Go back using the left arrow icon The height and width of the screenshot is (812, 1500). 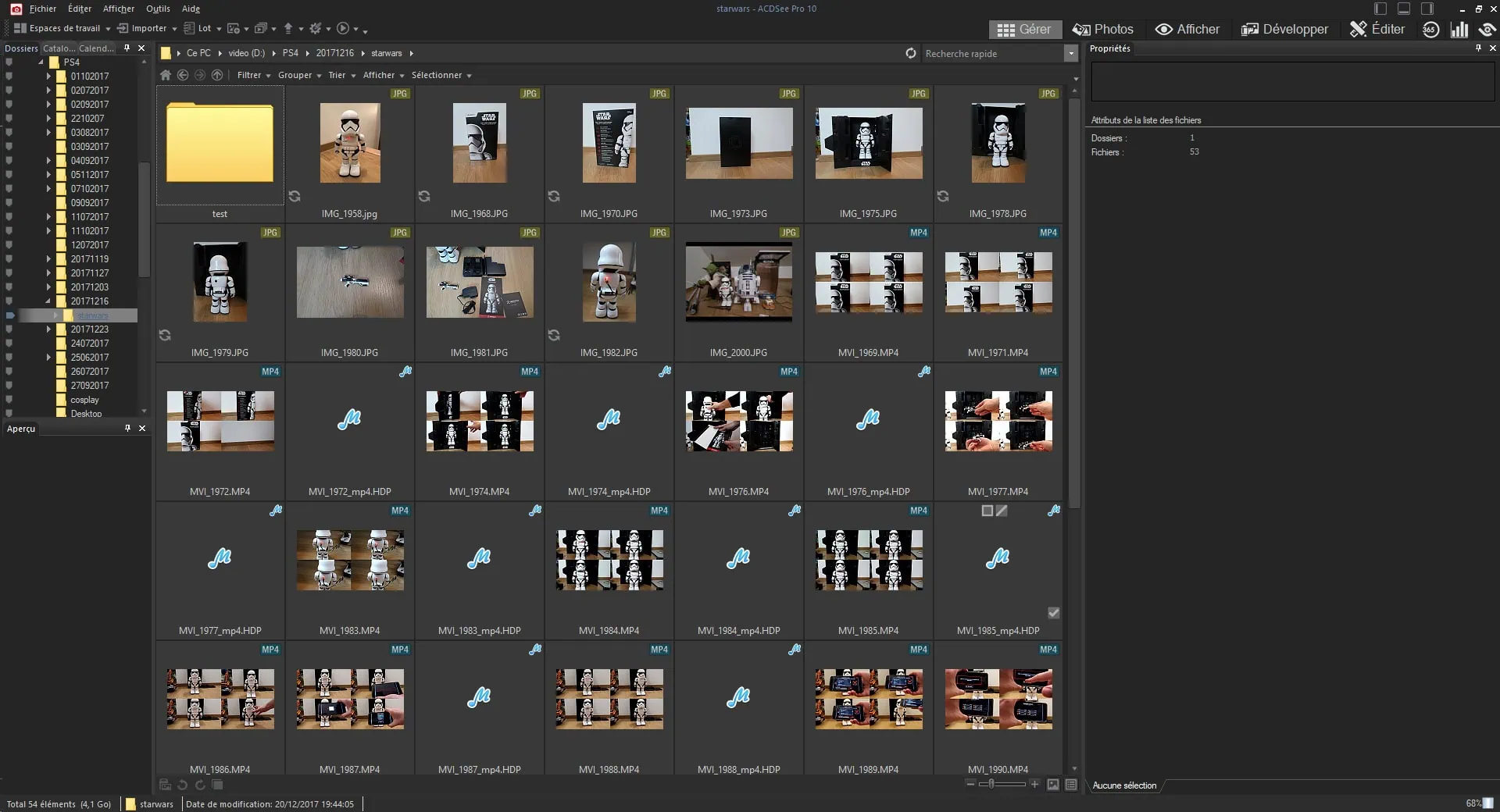tap(183, 75)
